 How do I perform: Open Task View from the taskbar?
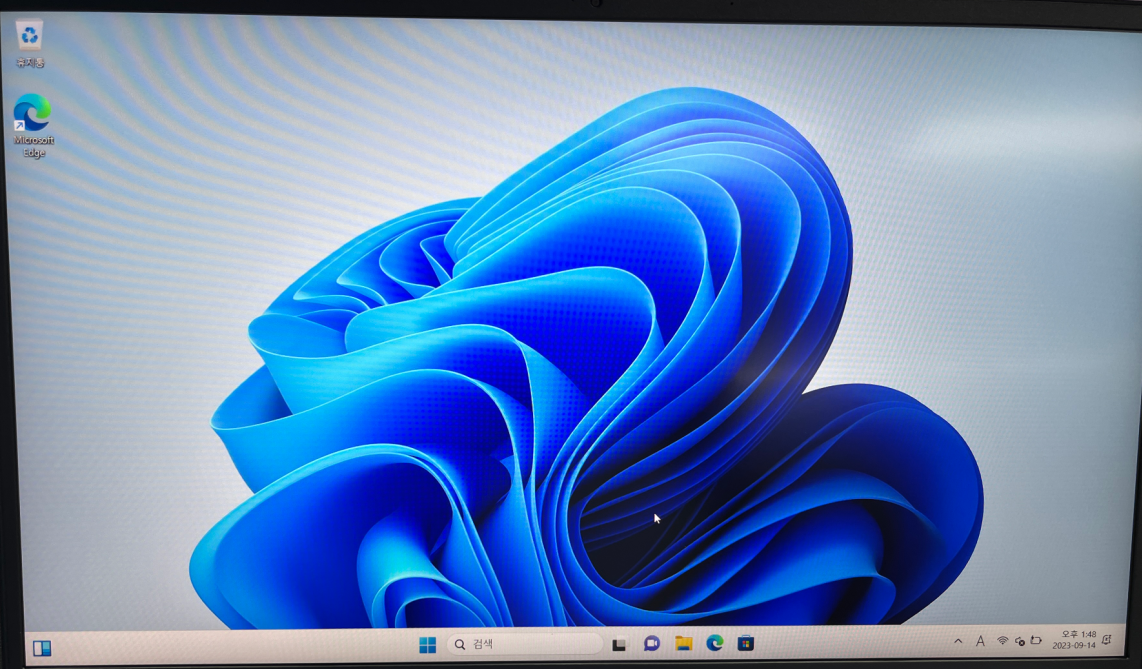619,644
